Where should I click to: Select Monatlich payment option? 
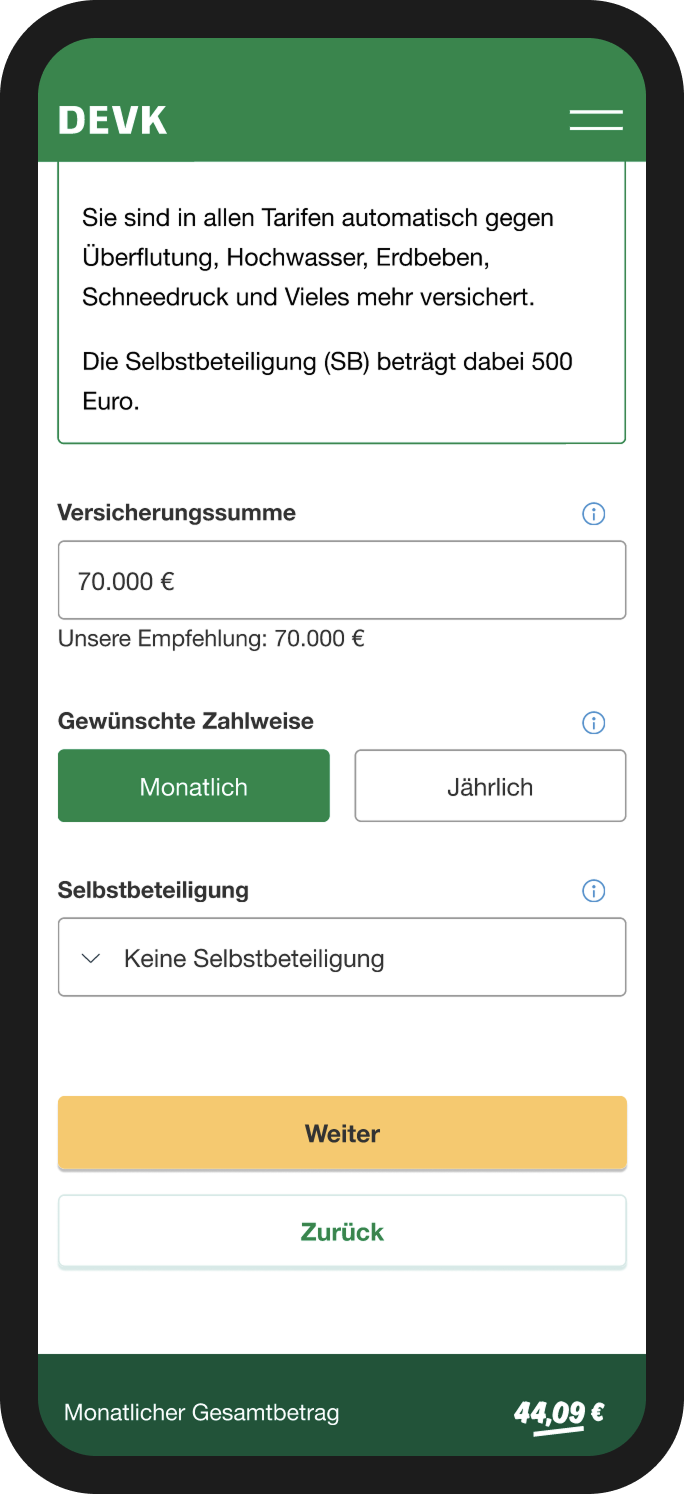click(x=193, y=786)
